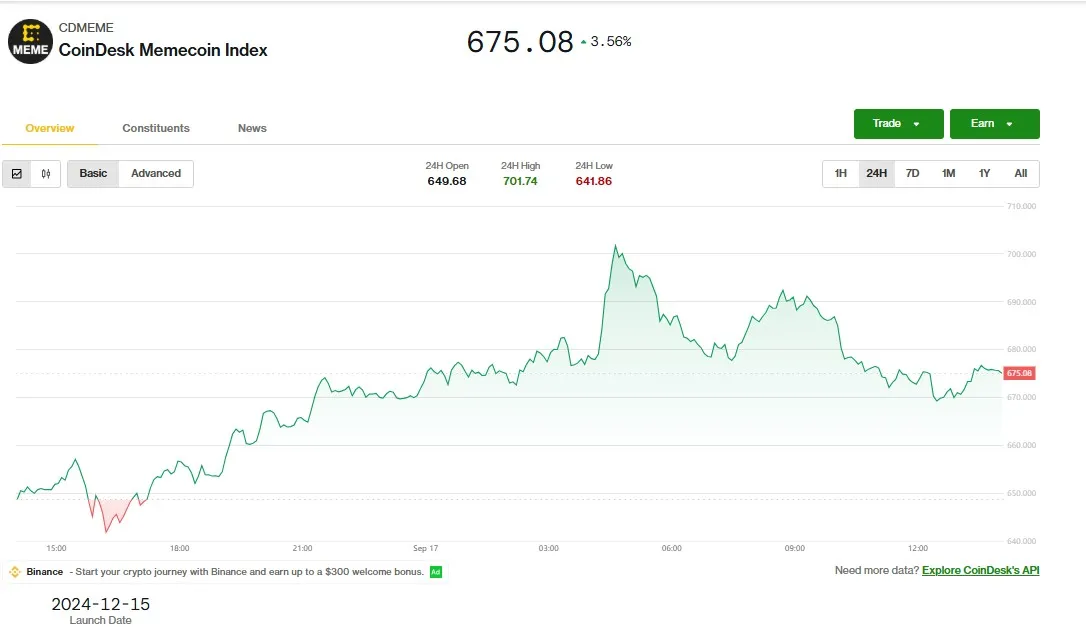Switch to the 7D time range
This screenshot has height=627, width=1086.
(x=912, y=173)
